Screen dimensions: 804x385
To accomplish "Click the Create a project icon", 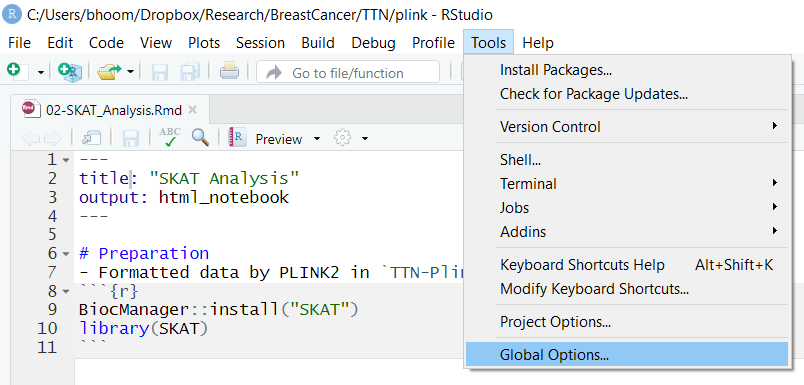I will (x=69, y=72).
